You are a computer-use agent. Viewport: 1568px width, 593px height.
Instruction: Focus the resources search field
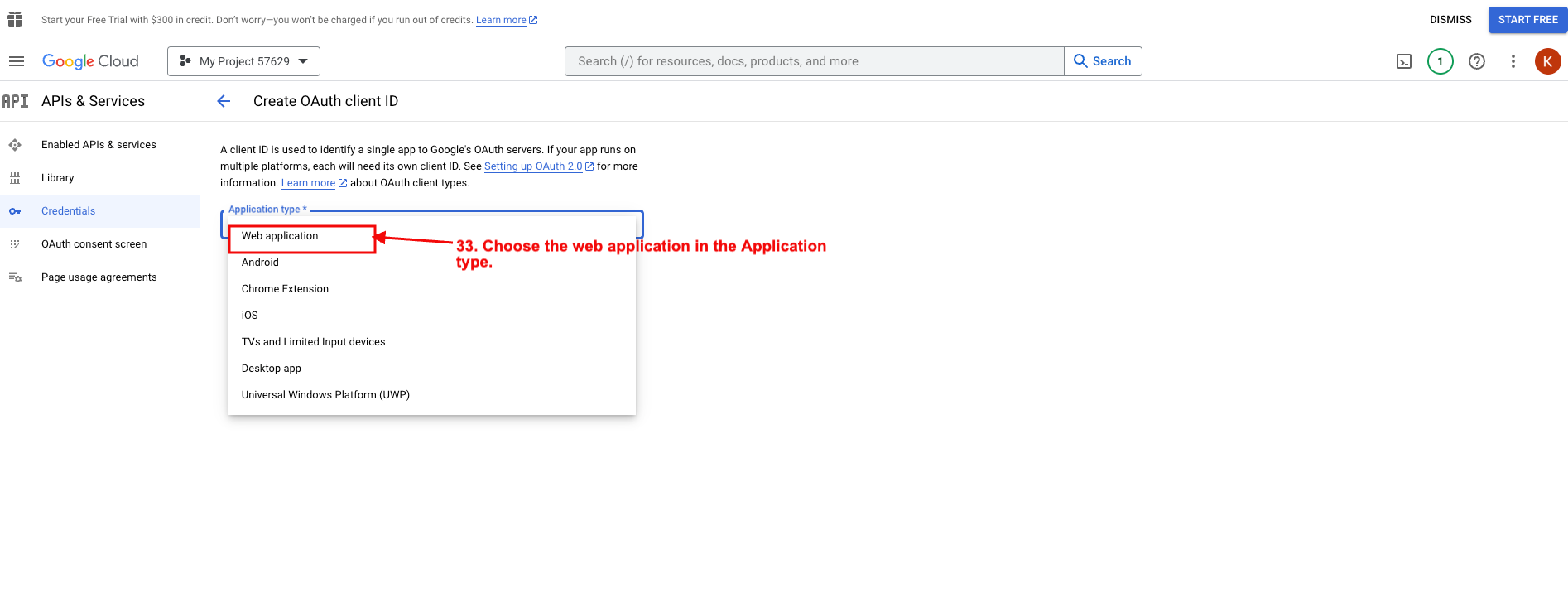pyautogui.click(x=815, y=61)
